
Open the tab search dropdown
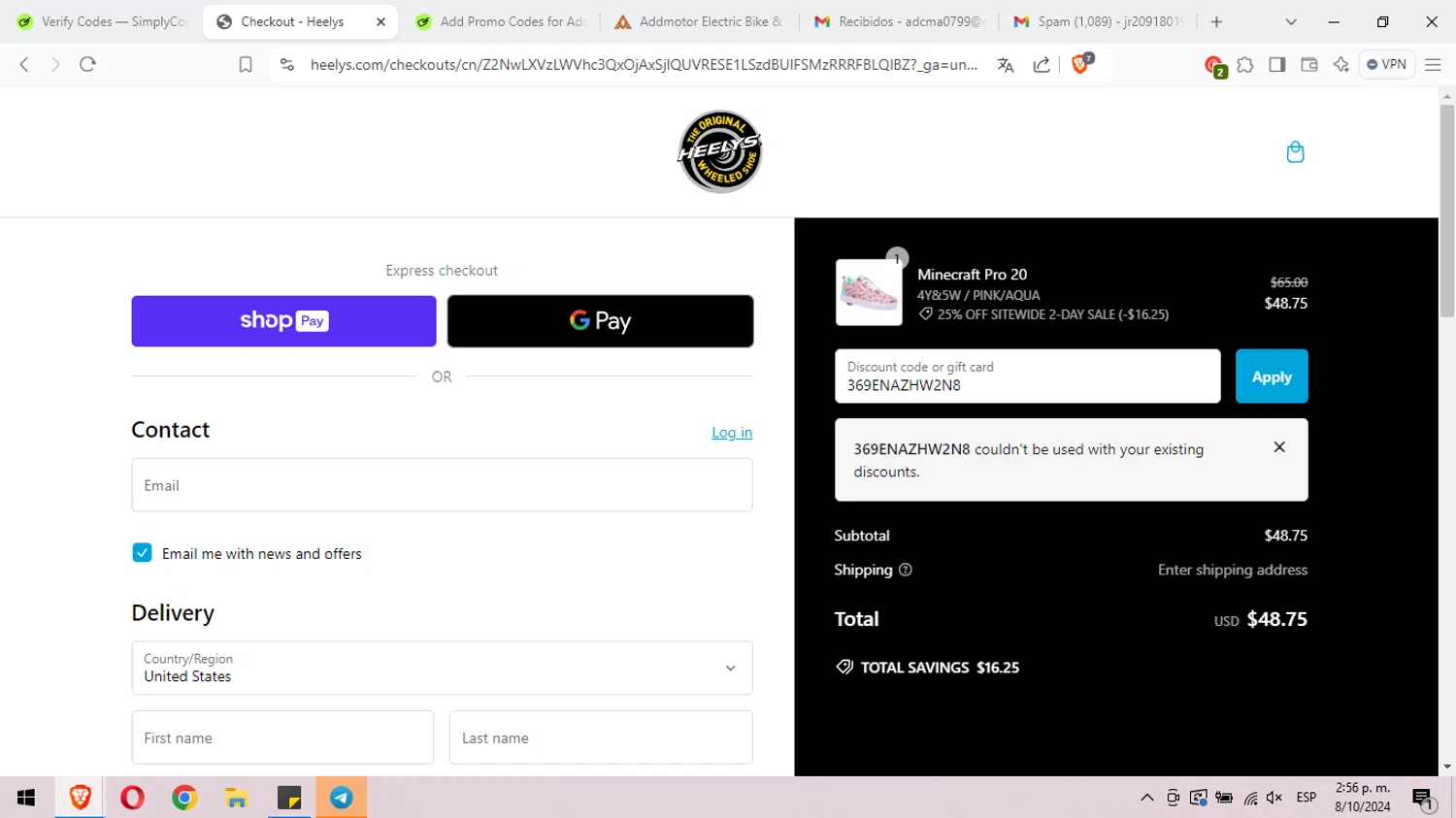pos(1291,21)
